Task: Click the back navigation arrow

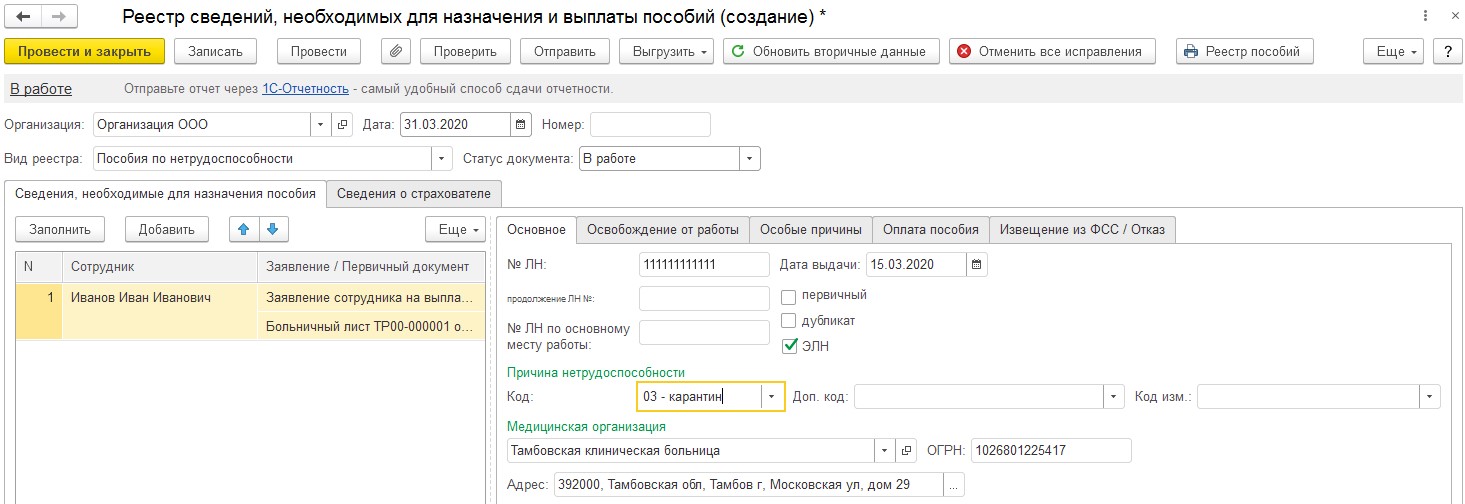Action: tap(23, 17)
